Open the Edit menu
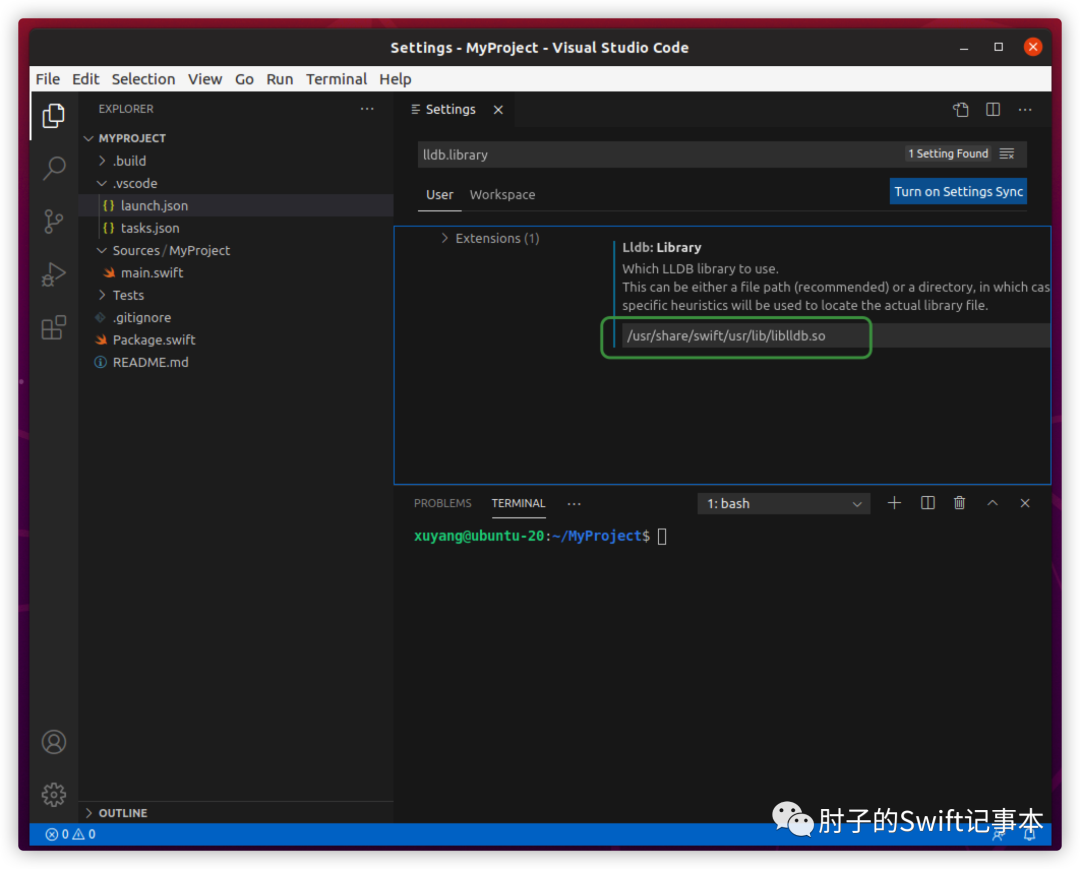This screenshot has width=1080, height=869. coord(85,79)
